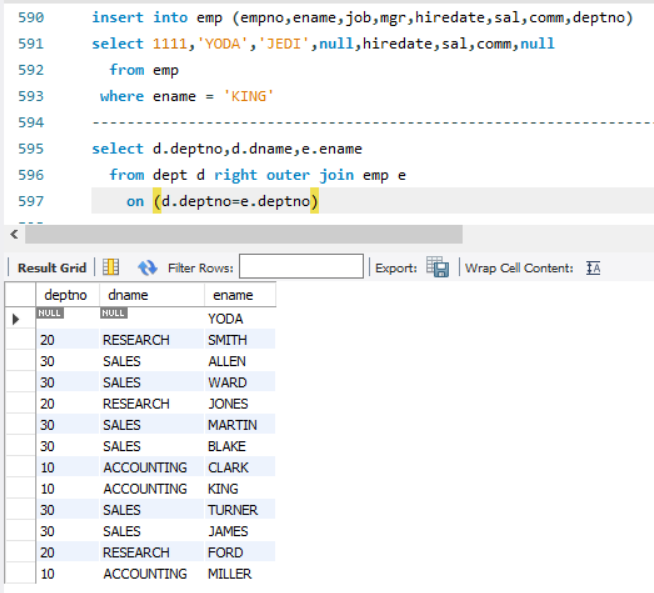
Task: Select deptno 10 in MILLER row
Action: 68,574
